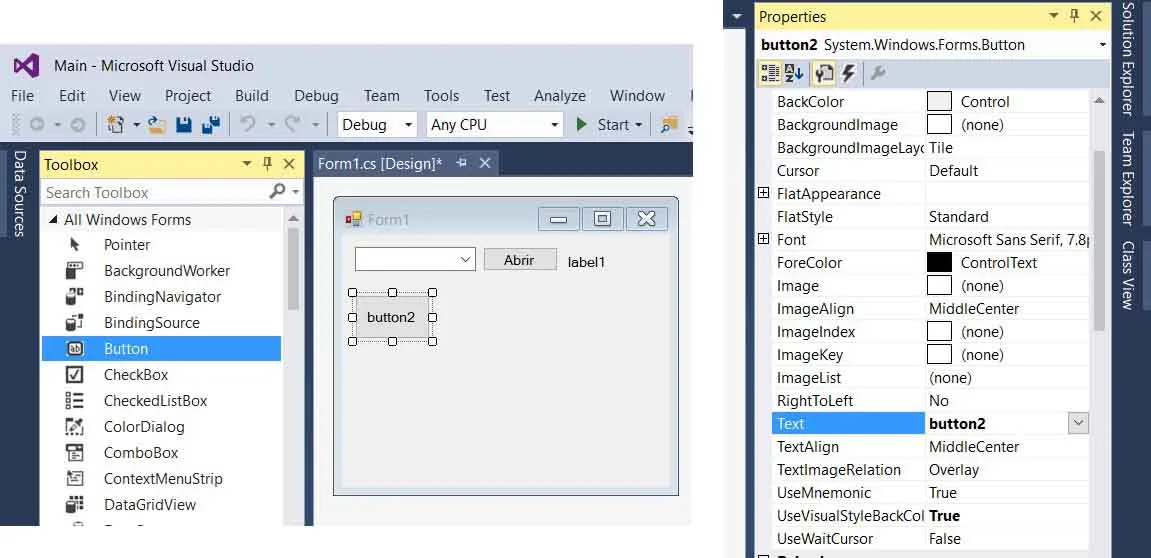Open the Start button dropdown arrow

[x=638, y=126]
